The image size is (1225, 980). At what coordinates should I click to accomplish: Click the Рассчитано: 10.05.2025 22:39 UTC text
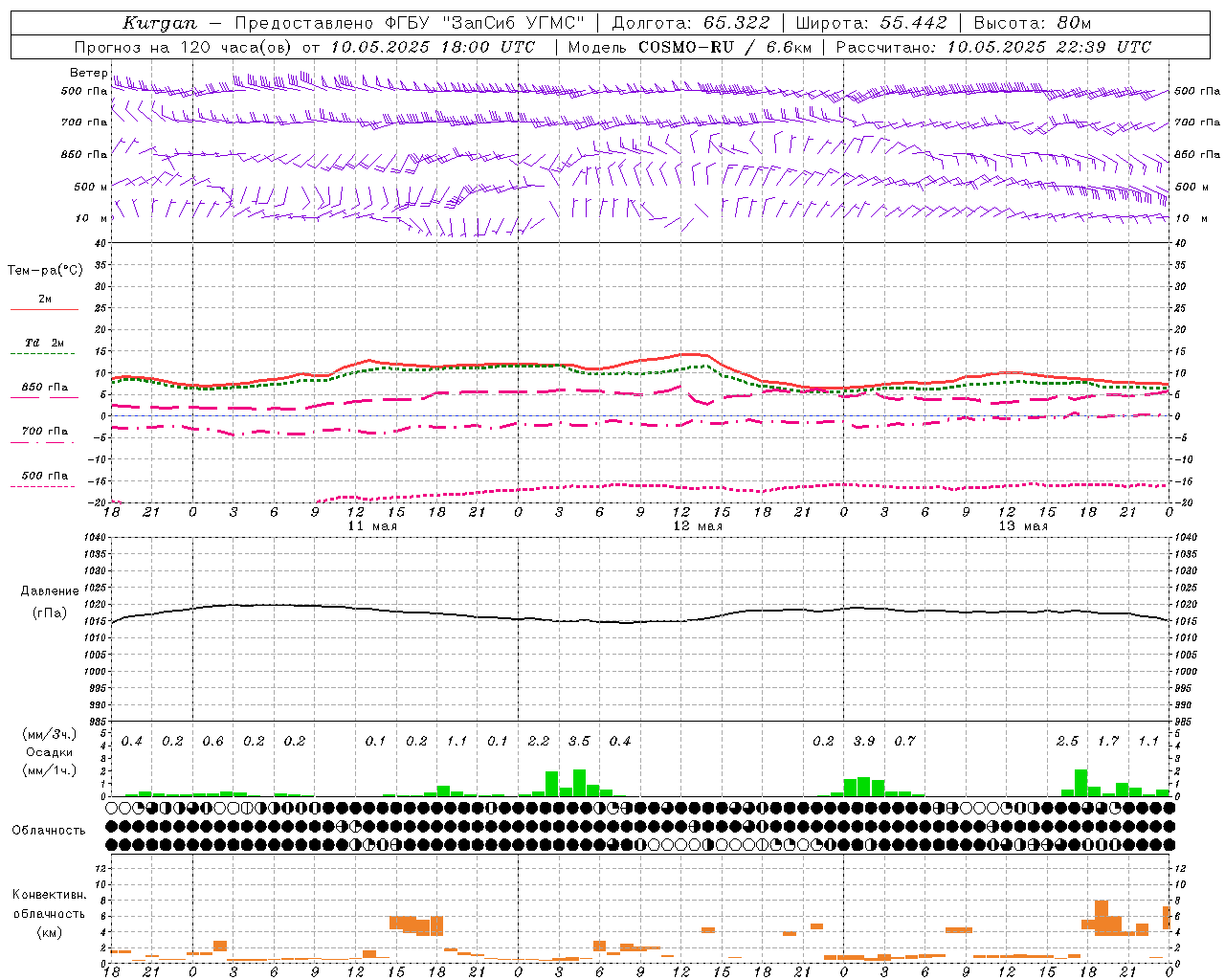(993, 47)
